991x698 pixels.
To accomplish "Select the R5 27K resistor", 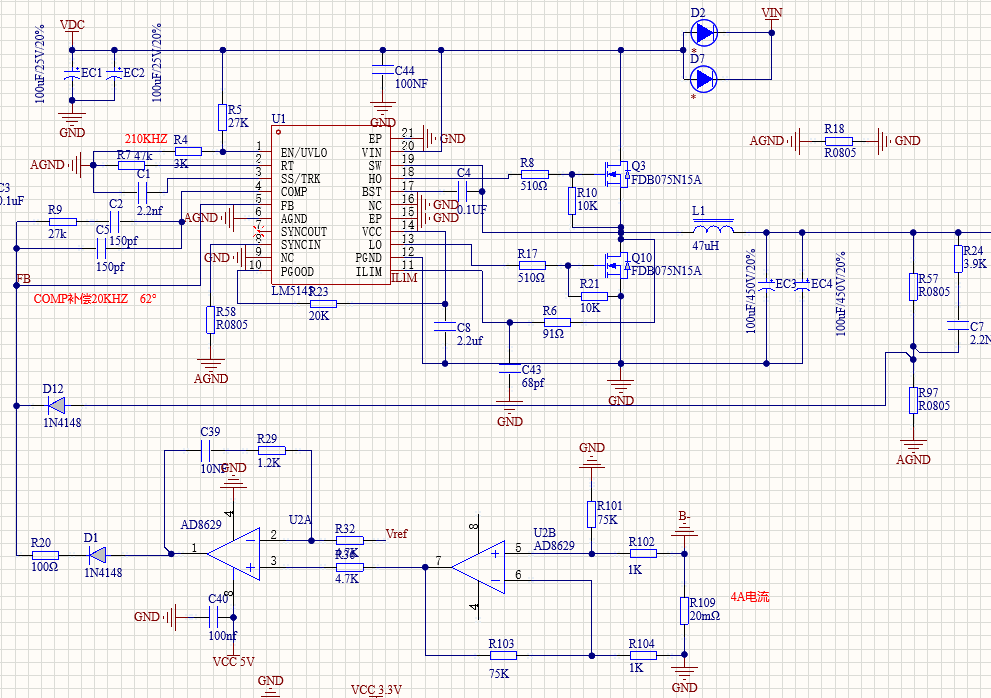I will point(220,116).
